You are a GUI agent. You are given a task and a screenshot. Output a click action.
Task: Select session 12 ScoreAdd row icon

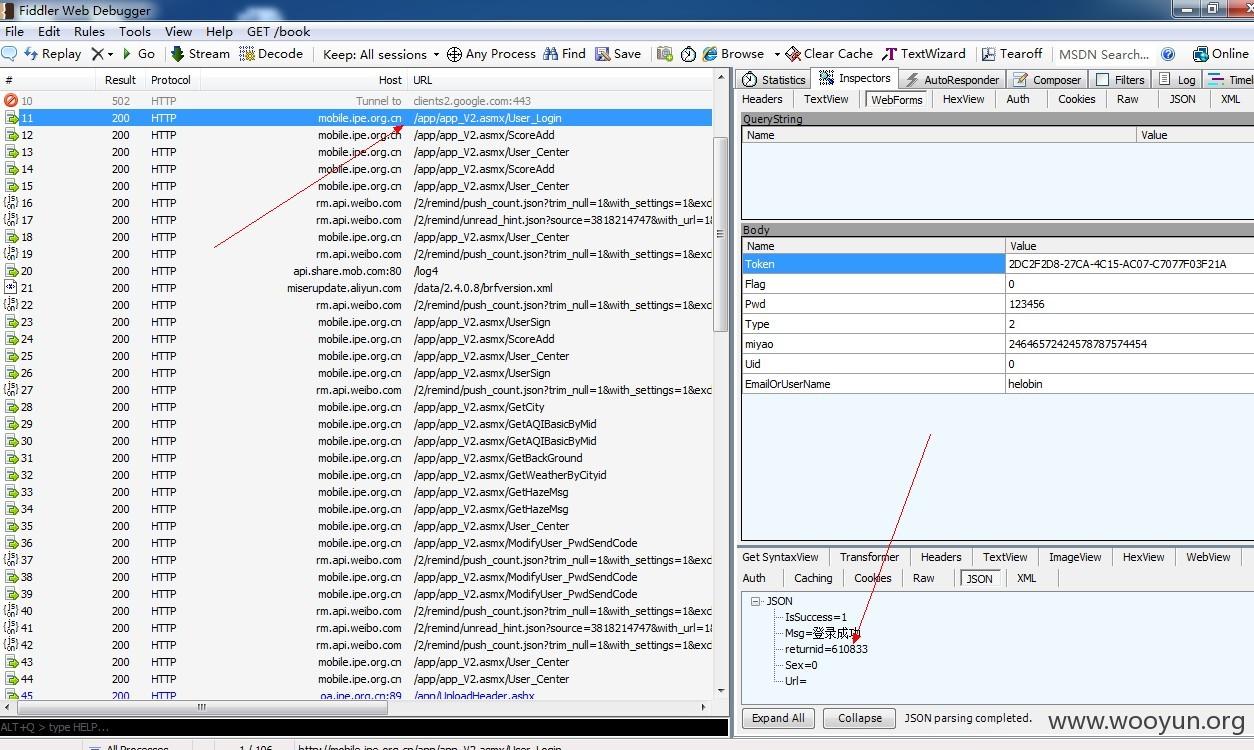click(x=11, y=135)
